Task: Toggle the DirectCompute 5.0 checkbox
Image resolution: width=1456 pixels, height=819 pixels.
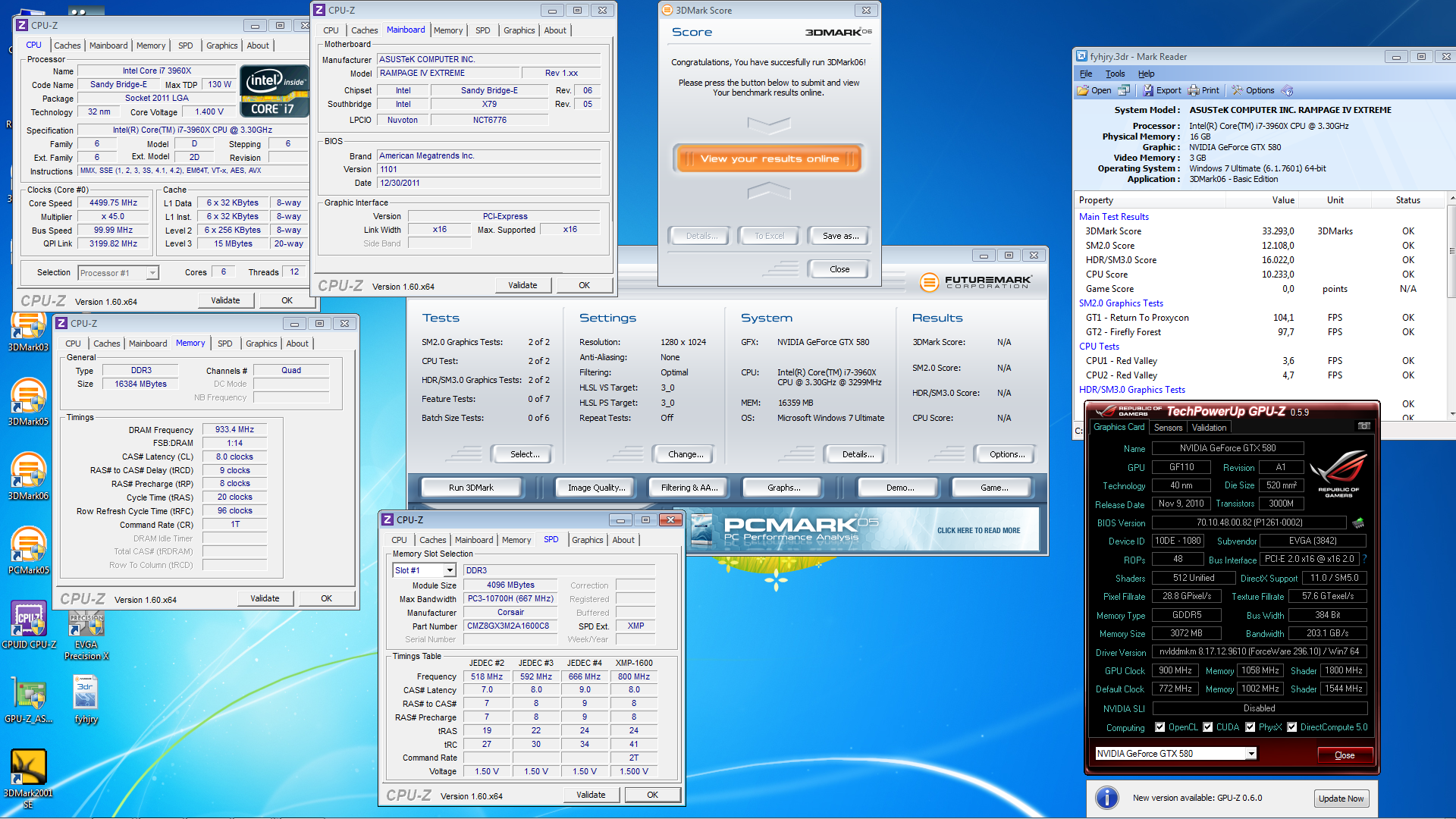Action: (x=1292, y=727)
